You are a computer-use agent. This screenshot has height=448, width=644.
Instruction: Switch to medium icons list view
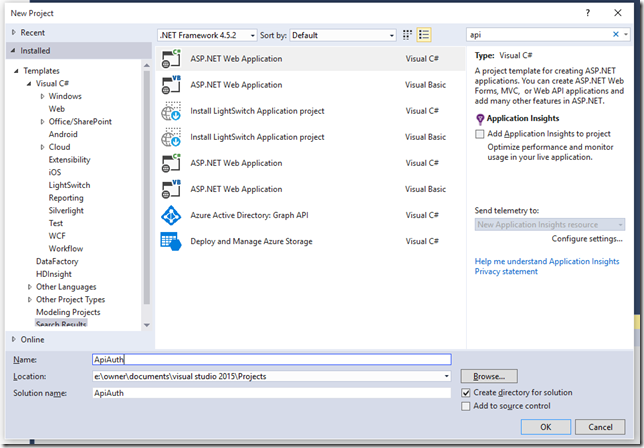424,35
